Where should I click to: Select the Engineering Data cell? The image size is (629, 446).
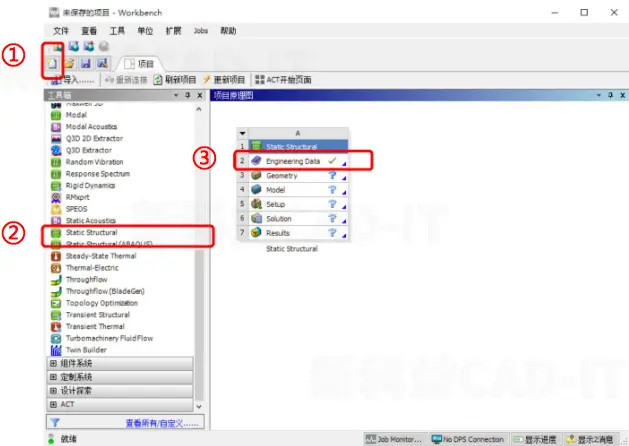click(x=298, y=161)
